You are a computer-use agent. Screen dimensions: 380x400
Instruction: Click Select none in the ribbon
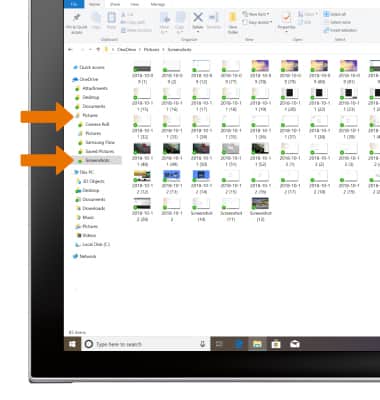point(337,22)
